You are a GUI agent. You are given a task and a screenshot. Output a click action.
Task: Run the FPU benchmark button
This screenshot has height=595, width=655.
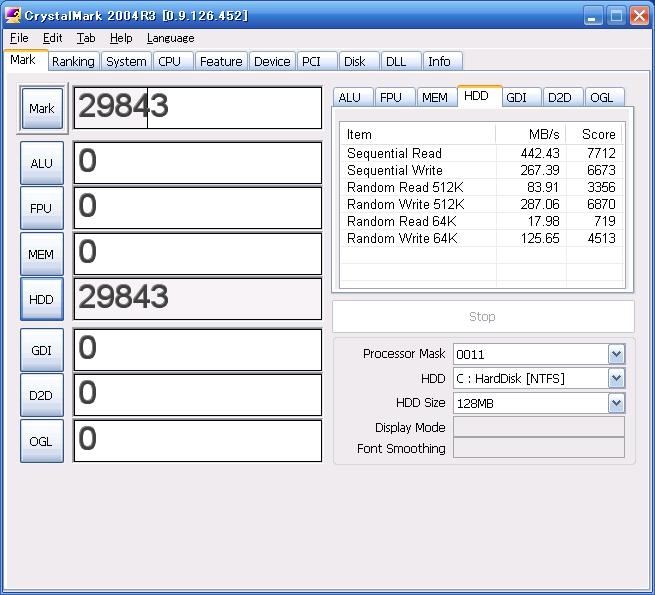click(x=41, y=209)
